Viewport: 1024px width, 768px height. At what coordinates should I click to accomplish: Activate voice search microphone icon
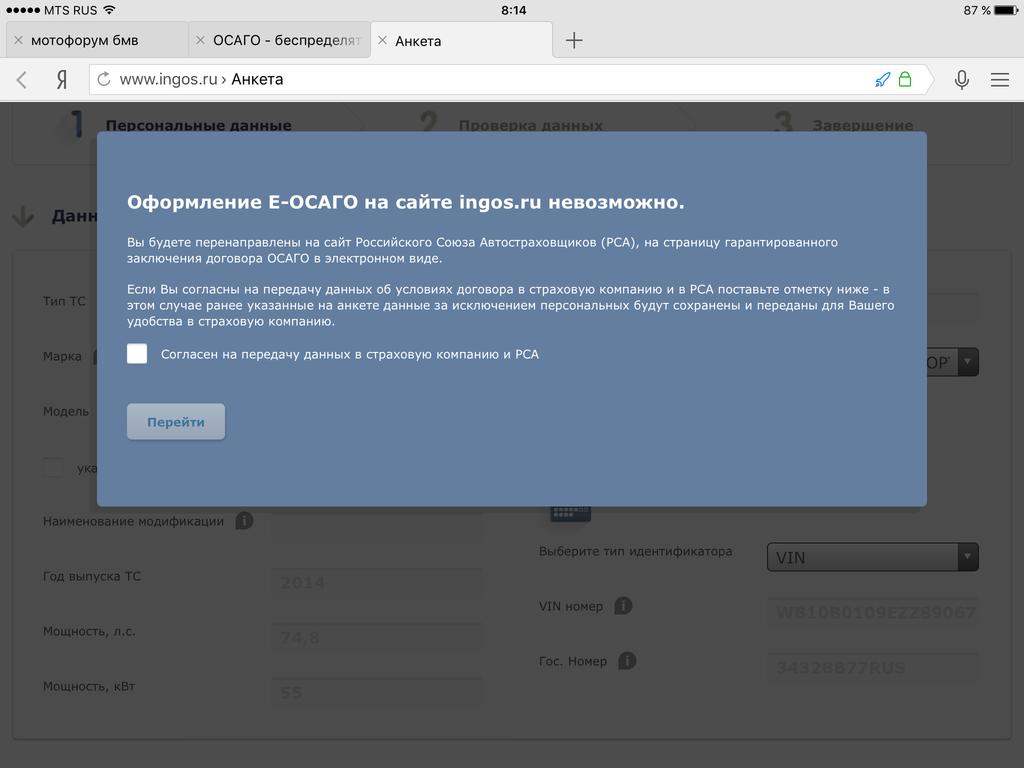pos(961,80)
